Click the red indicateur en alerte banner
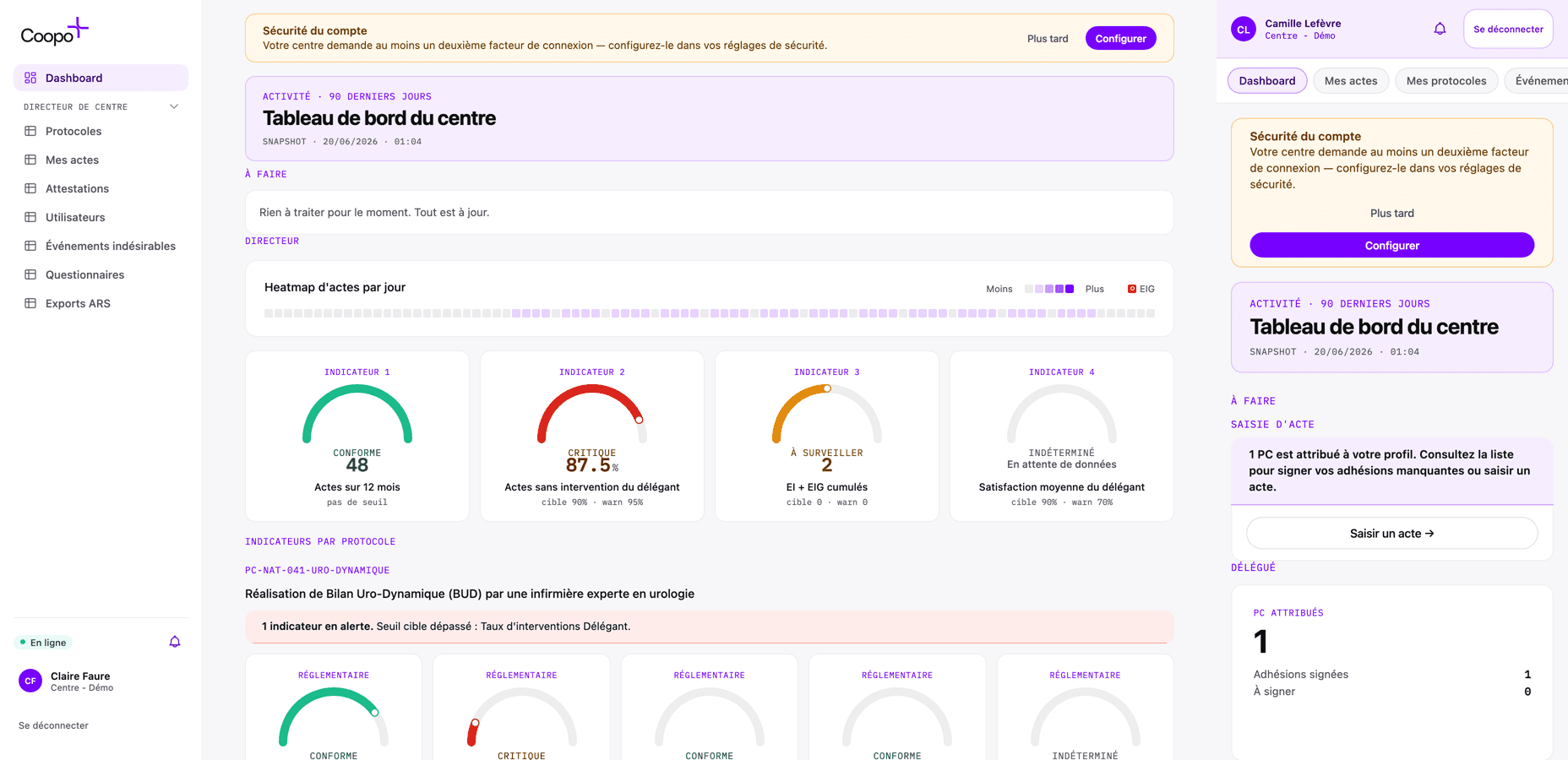This screenshot has height=760, width=1568. coord(710,627)
